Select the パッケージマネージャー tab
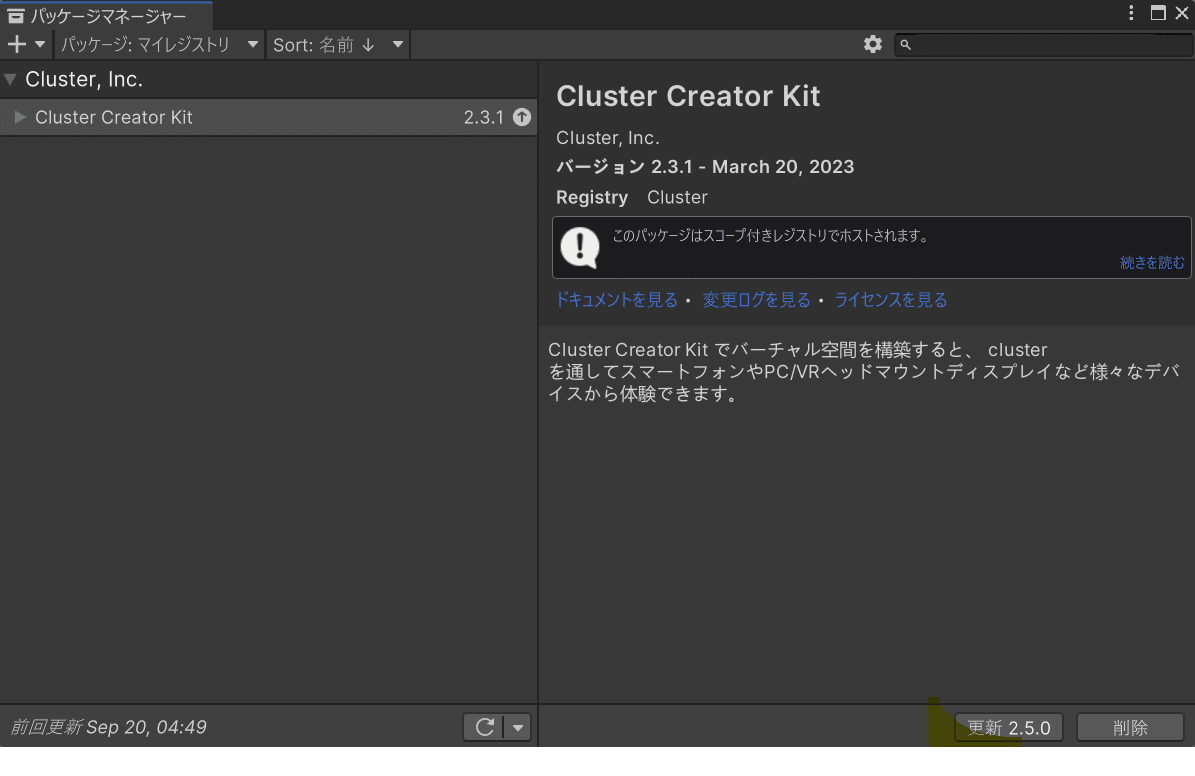This screenshot has height=776, width=1195. (x=107, y=15)
